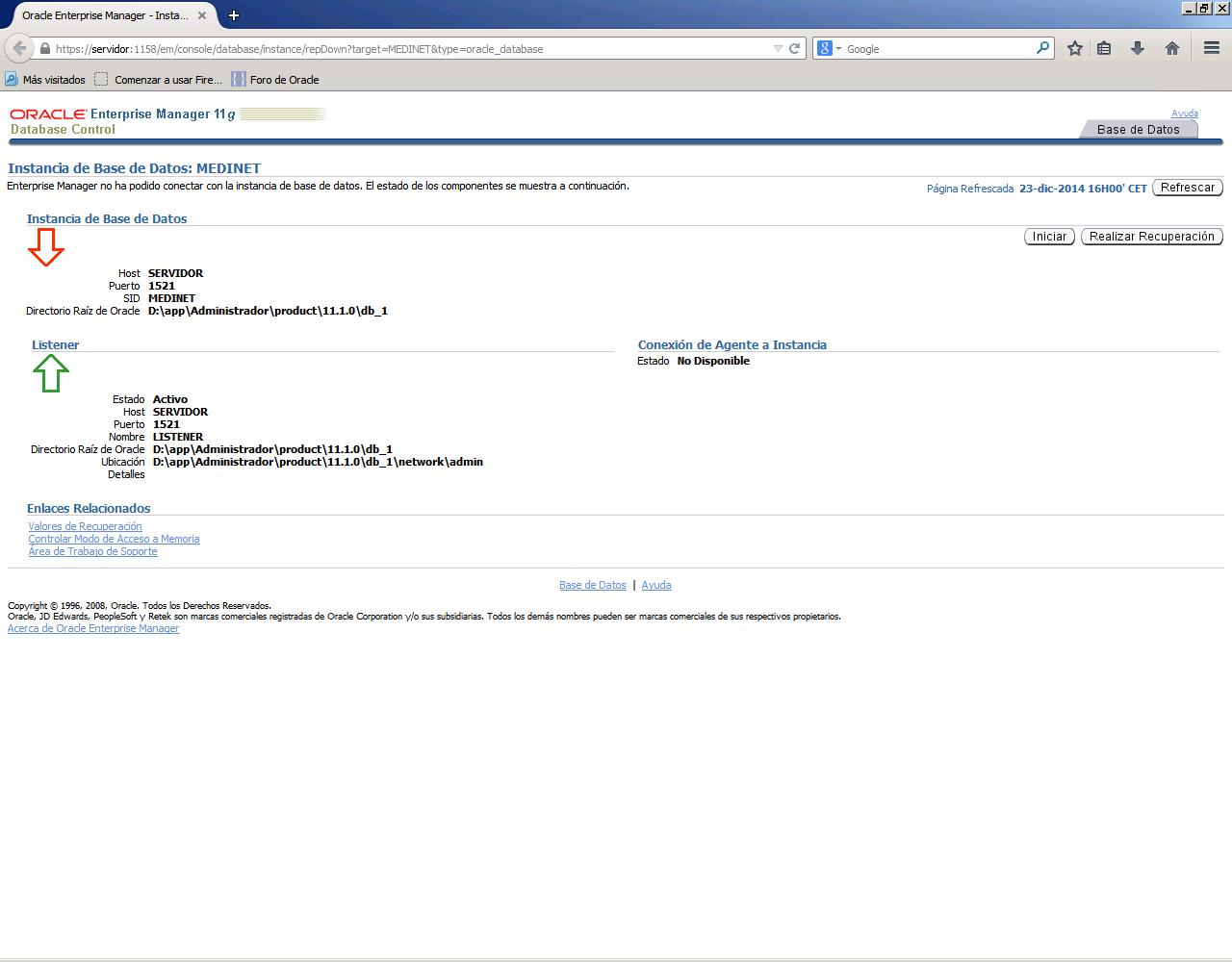1232x962 pixels.
Task: Click the Ubicación path ending network\admin
Action: 318,462
